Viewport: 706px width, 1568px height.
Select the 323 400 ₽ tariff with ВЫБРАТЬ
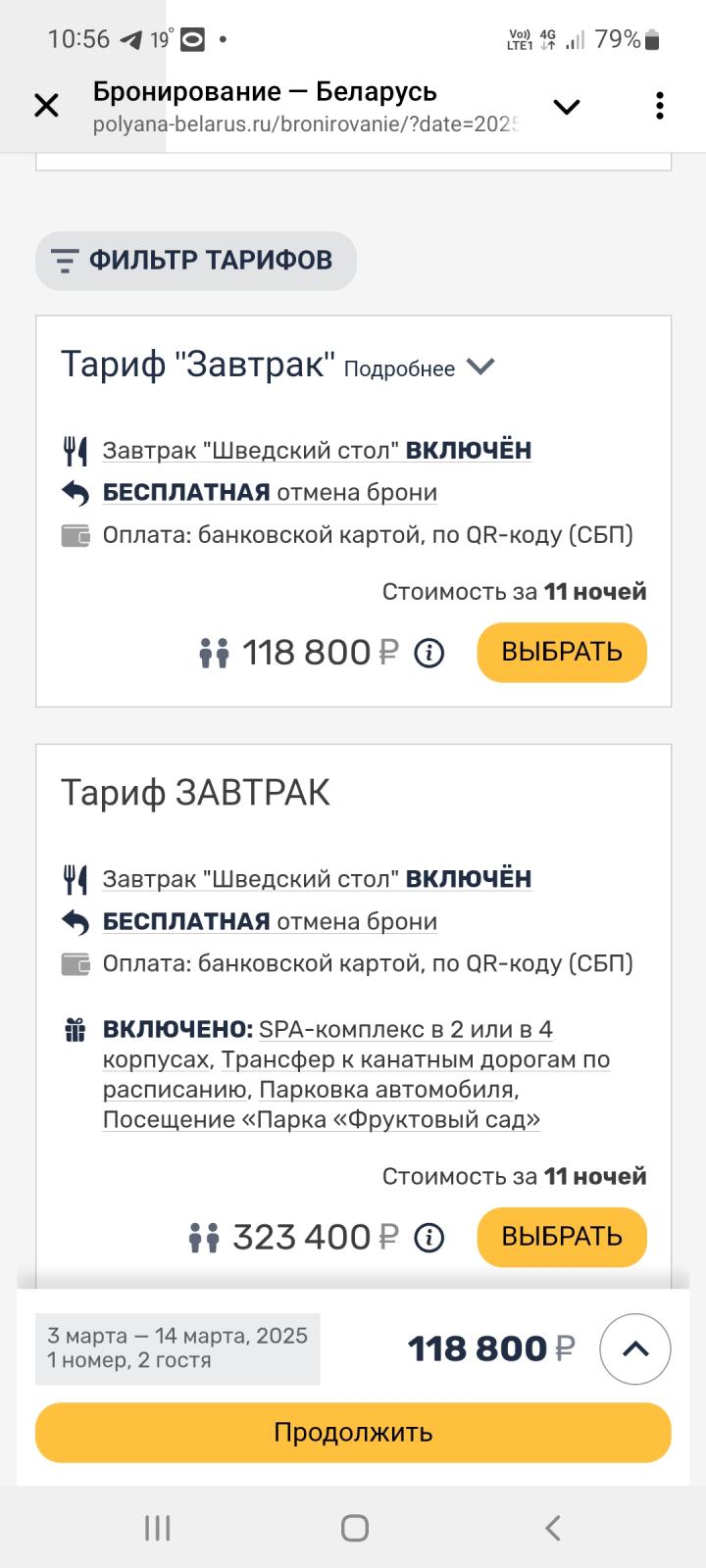click(562, 1237)
